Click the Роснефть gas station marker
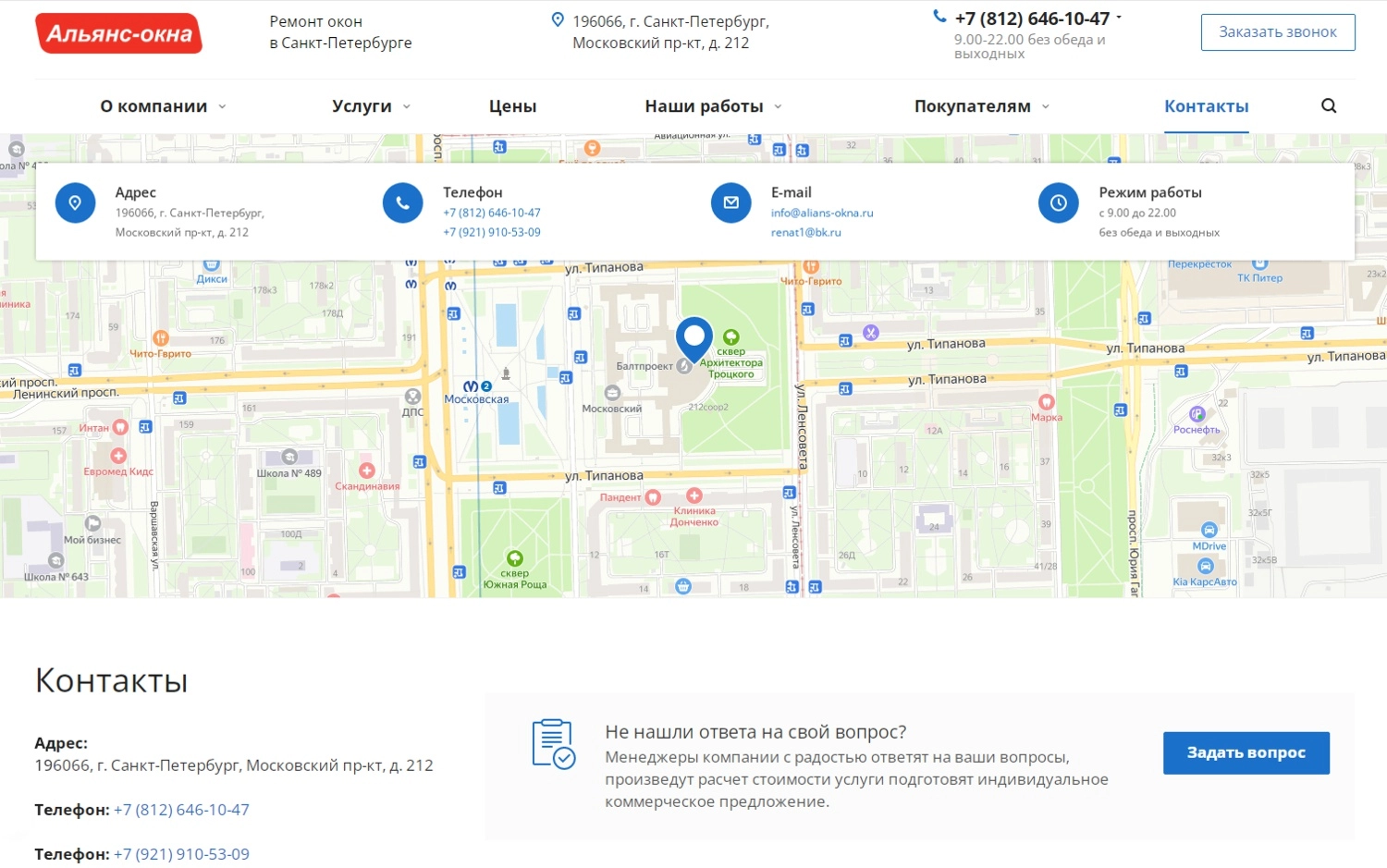 1197,414
